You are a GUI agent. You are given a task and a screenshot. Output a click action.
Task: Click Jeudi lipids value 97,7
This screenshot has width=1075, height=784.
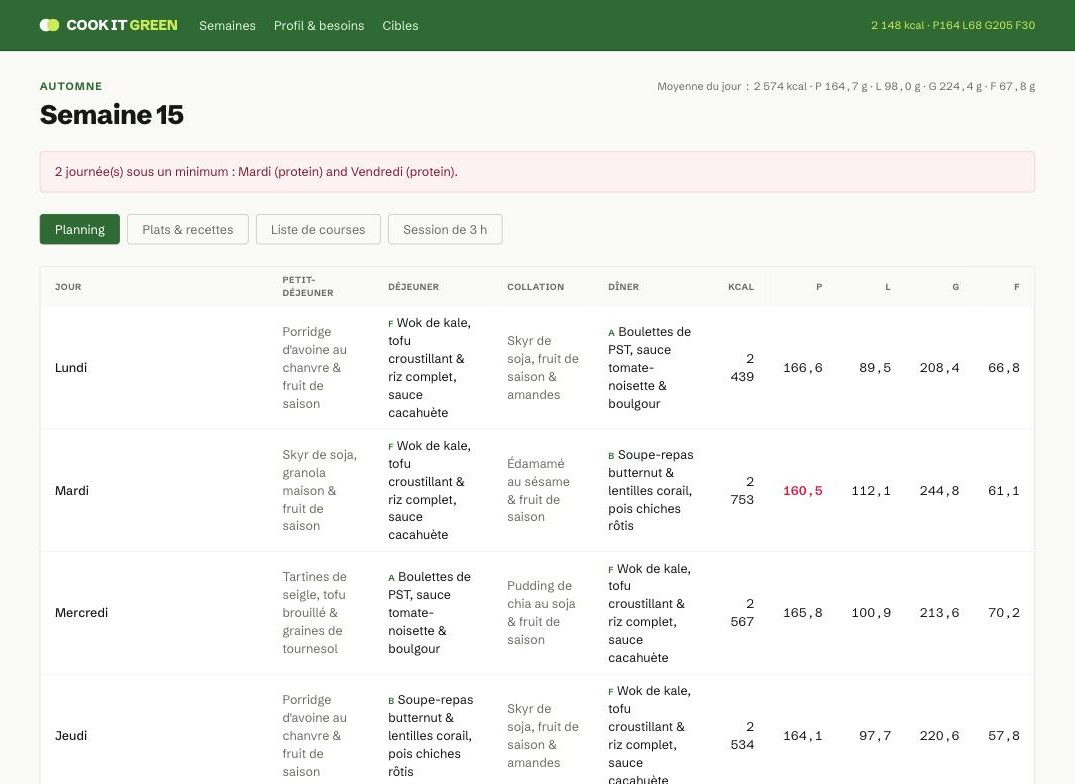[875, 735]
